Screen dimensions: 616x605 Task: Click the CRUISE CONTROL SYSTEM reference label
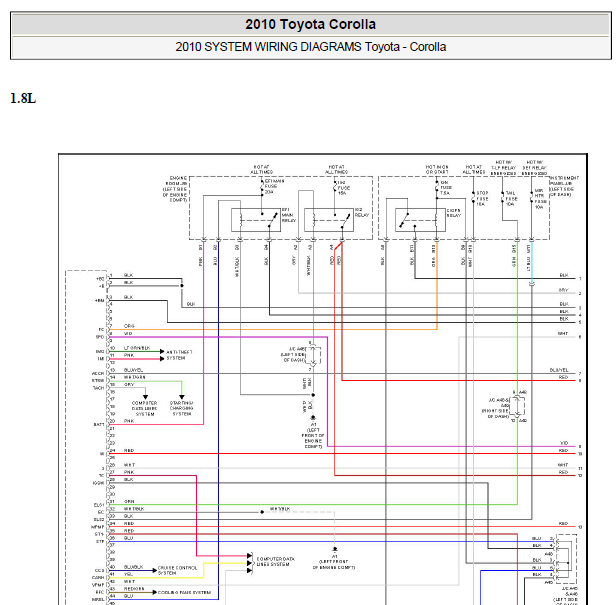(x=177, y=570)
